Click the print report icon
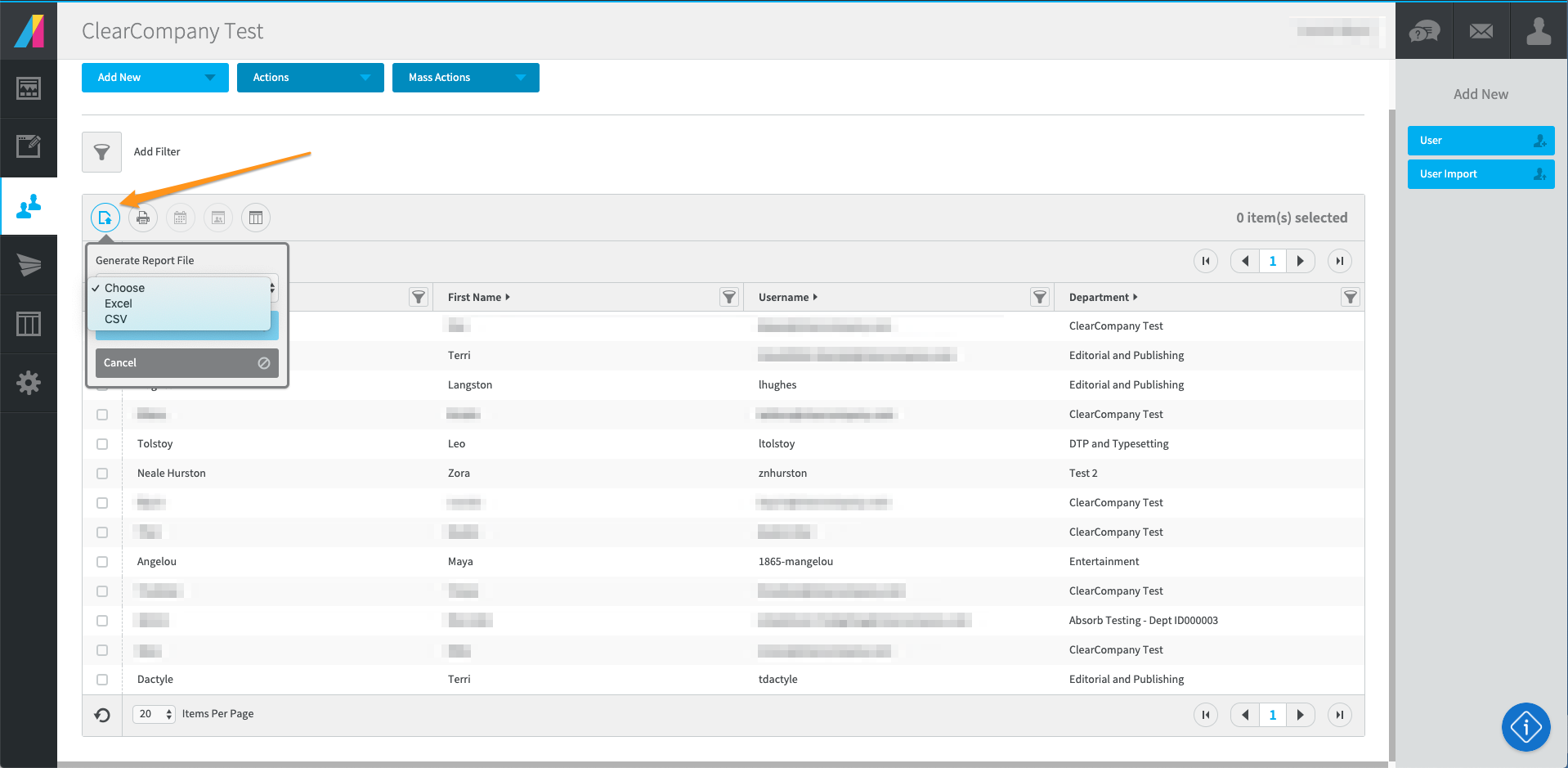 pyautogui.click(x=143, y=218)
